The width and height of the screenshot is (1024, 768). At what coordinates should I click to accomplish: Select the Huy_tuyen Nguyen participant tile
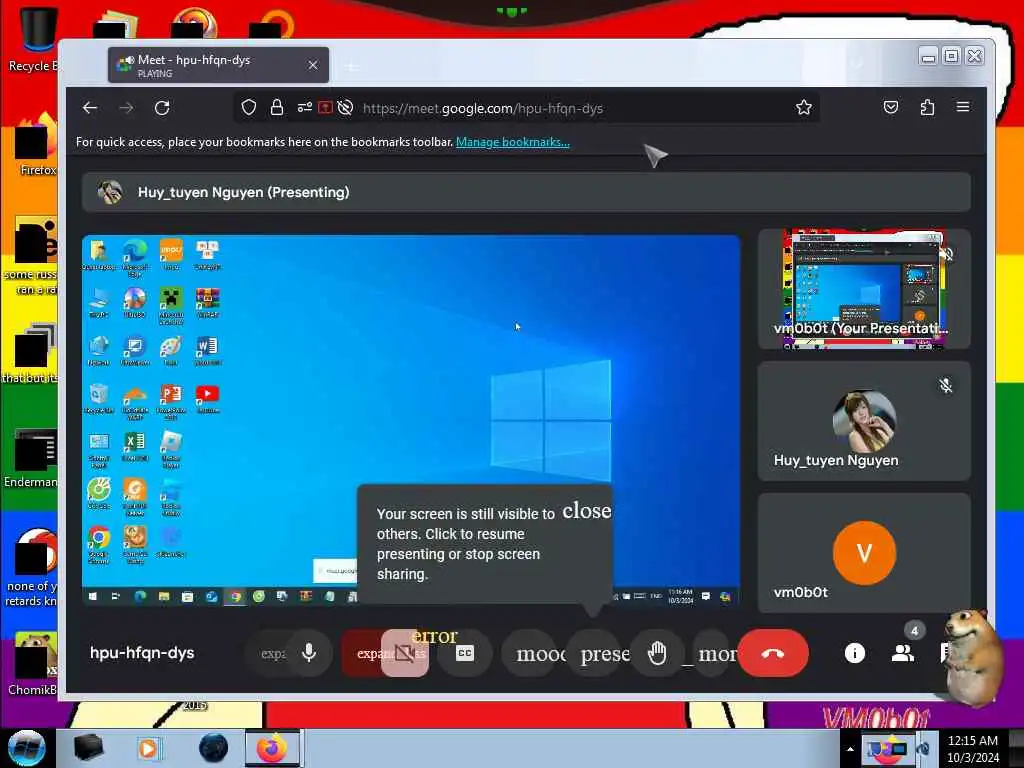pyautogui.click(x=864, y=421)
